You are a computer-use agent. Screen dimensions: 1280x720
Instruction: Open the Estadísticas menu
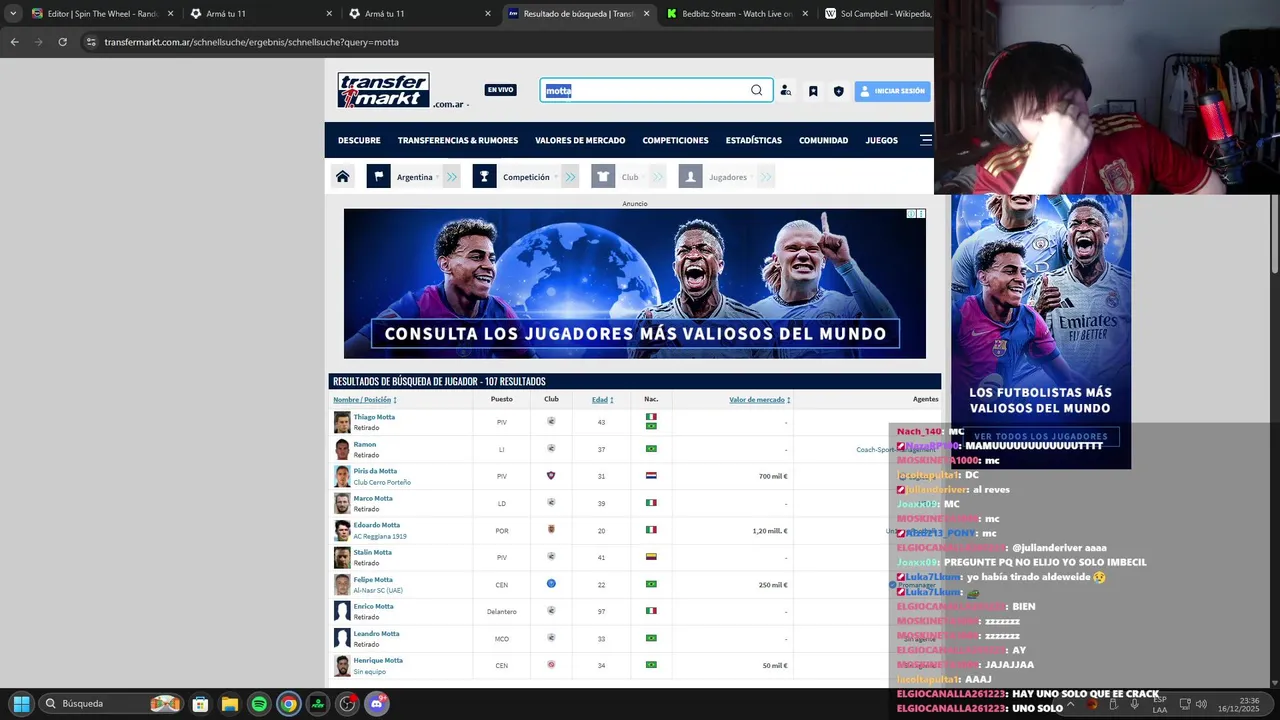coord(754,140)
